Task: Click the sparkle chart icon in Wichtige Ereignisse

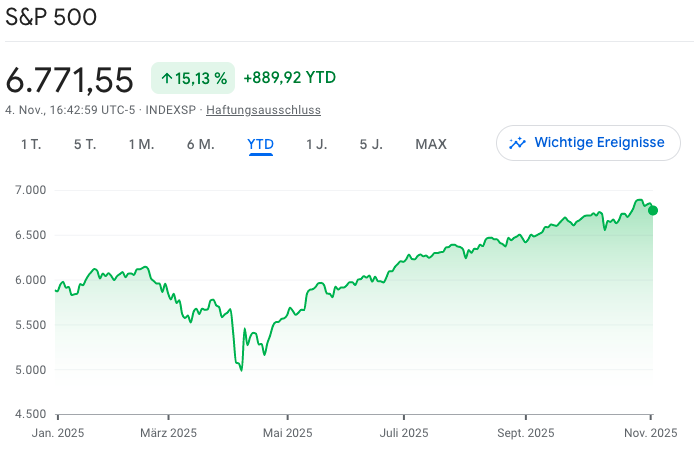Action: [x=517, y=143]
